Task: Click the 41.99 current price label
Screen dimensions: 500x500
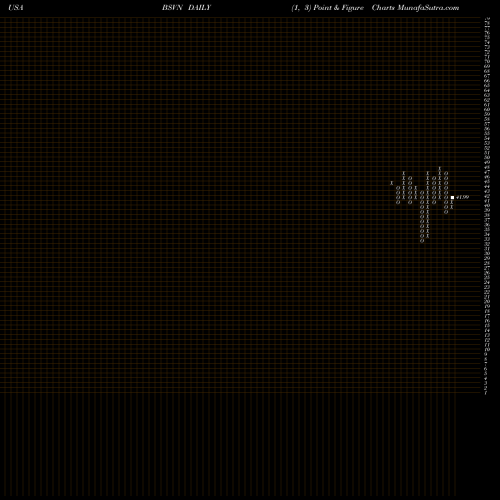Action: pos(463,197)
